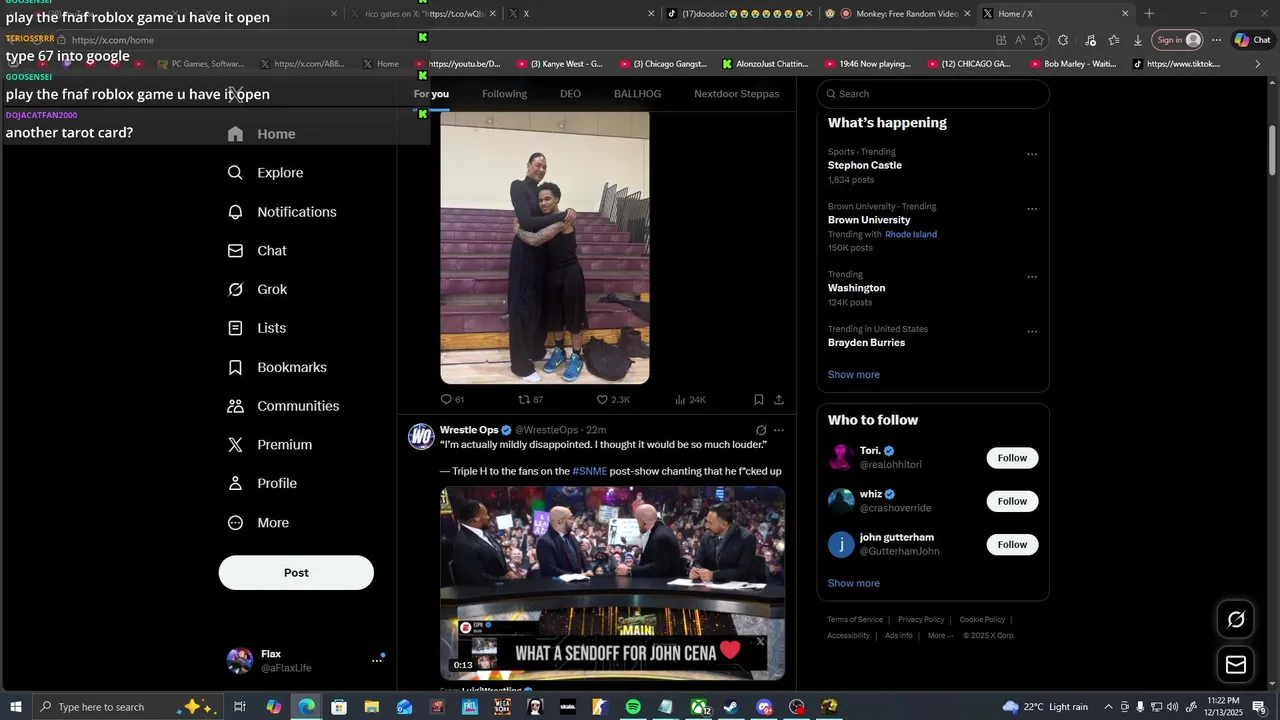Open Profile in the sidebar
The image size is (1280, 720).
coord(262,483)
